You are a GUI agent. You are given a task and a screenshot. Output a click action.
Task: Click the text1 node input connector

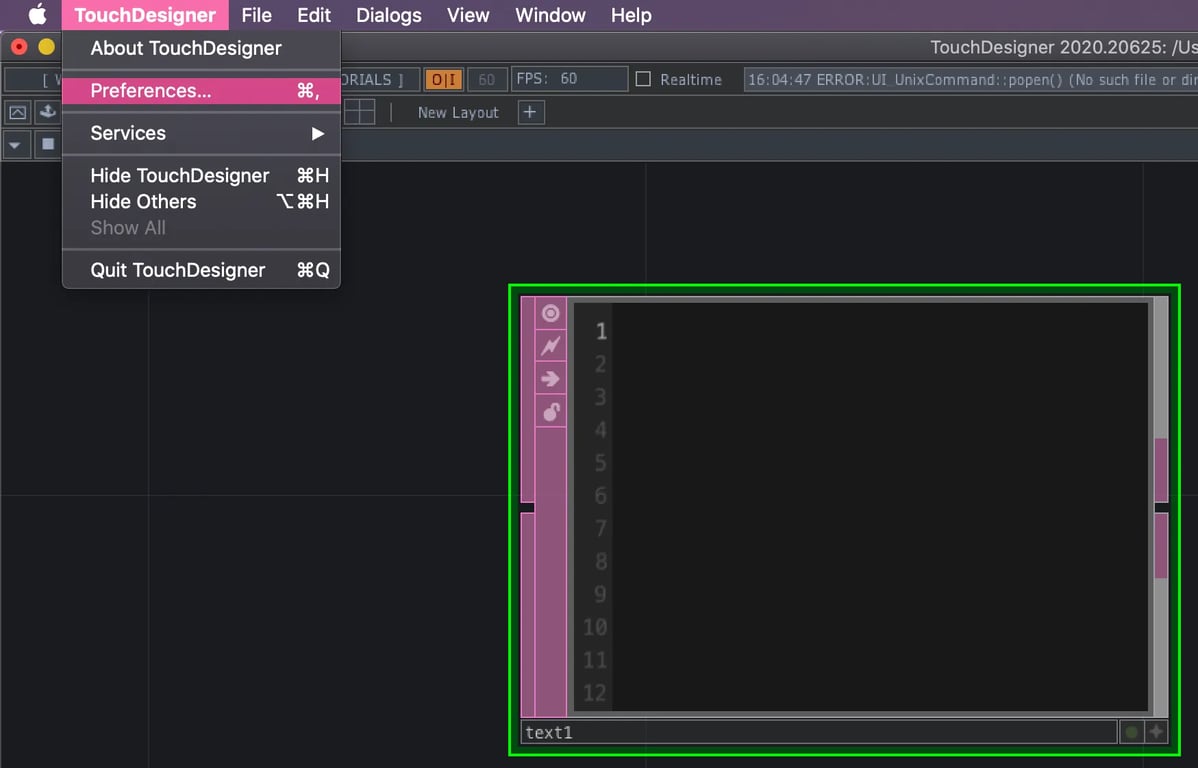pos(527,507)
